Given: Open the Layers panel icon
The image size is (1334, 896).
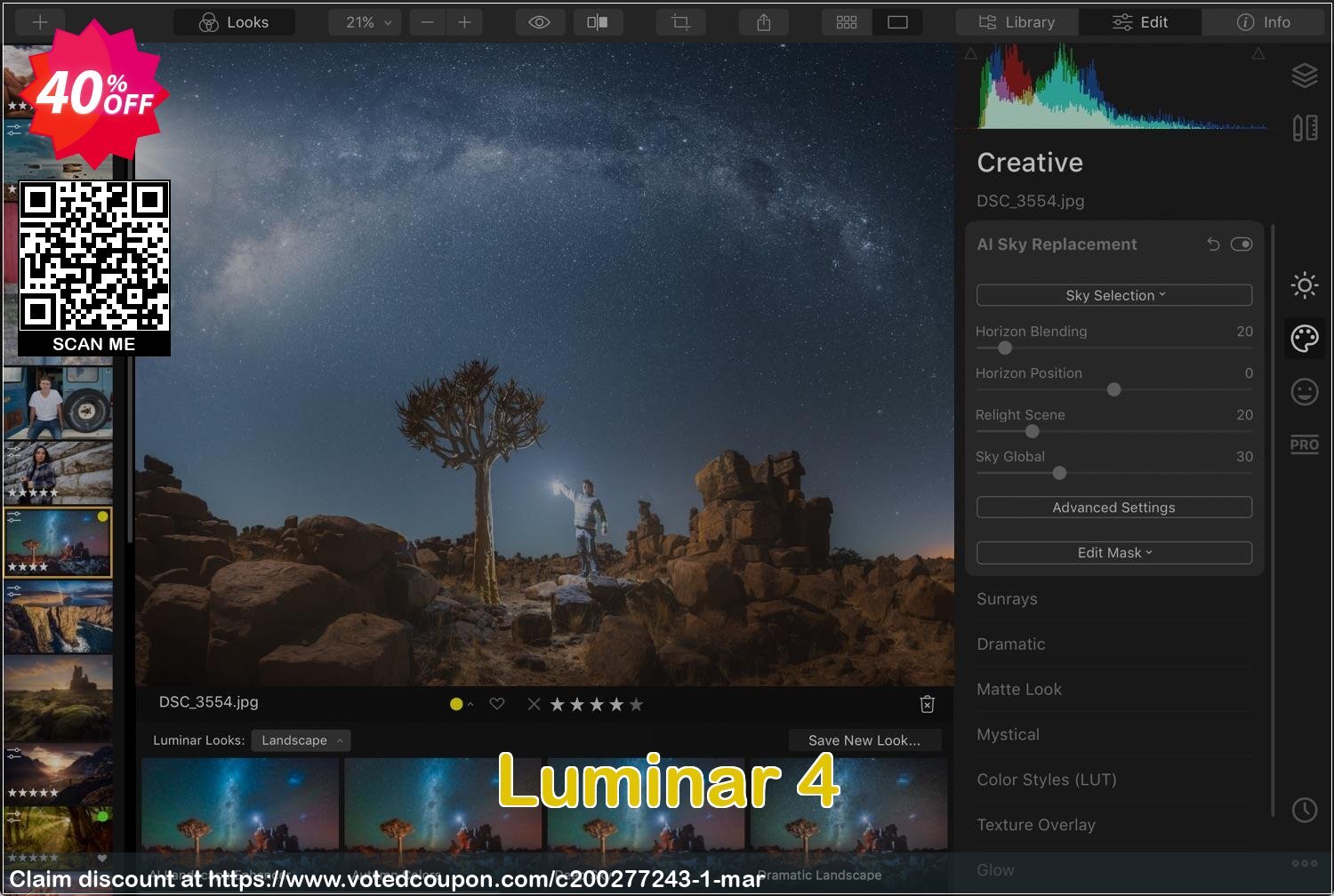Looking at the screenshot, I should [x=1305, y=76].
